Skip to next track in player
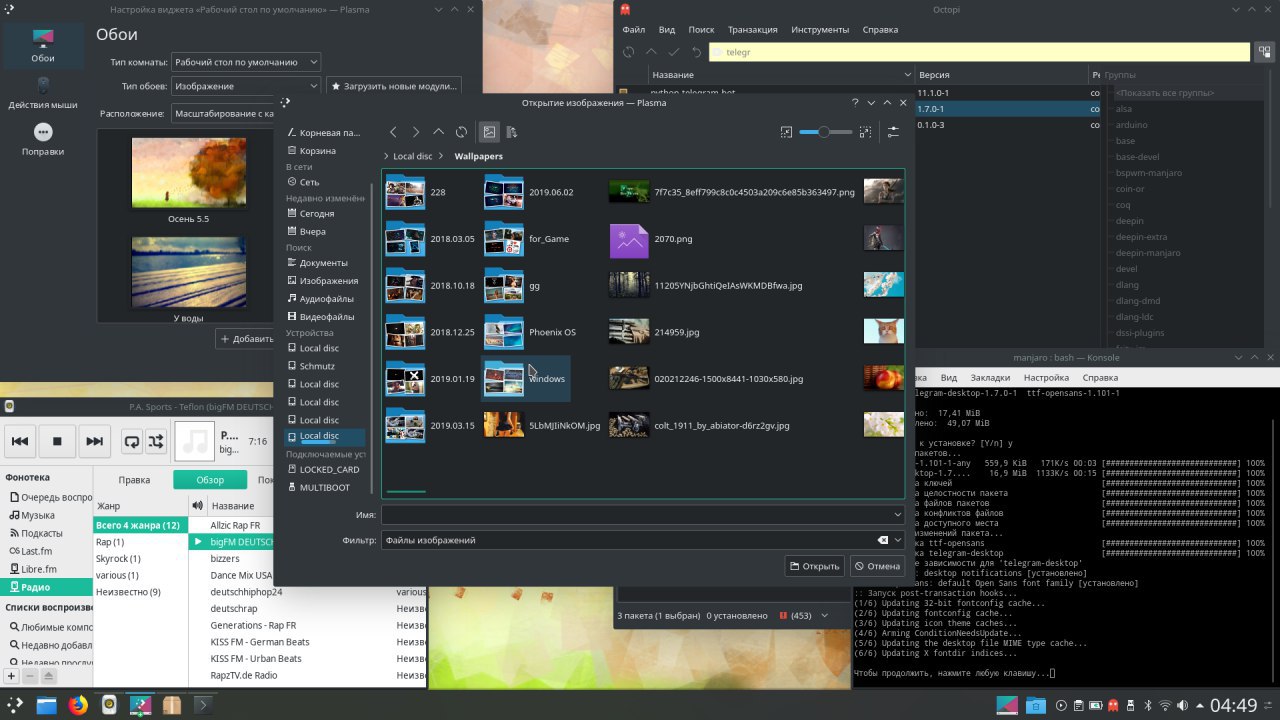Image resolution: width=1280 pixels, height=720 pixels. [94, 441]
